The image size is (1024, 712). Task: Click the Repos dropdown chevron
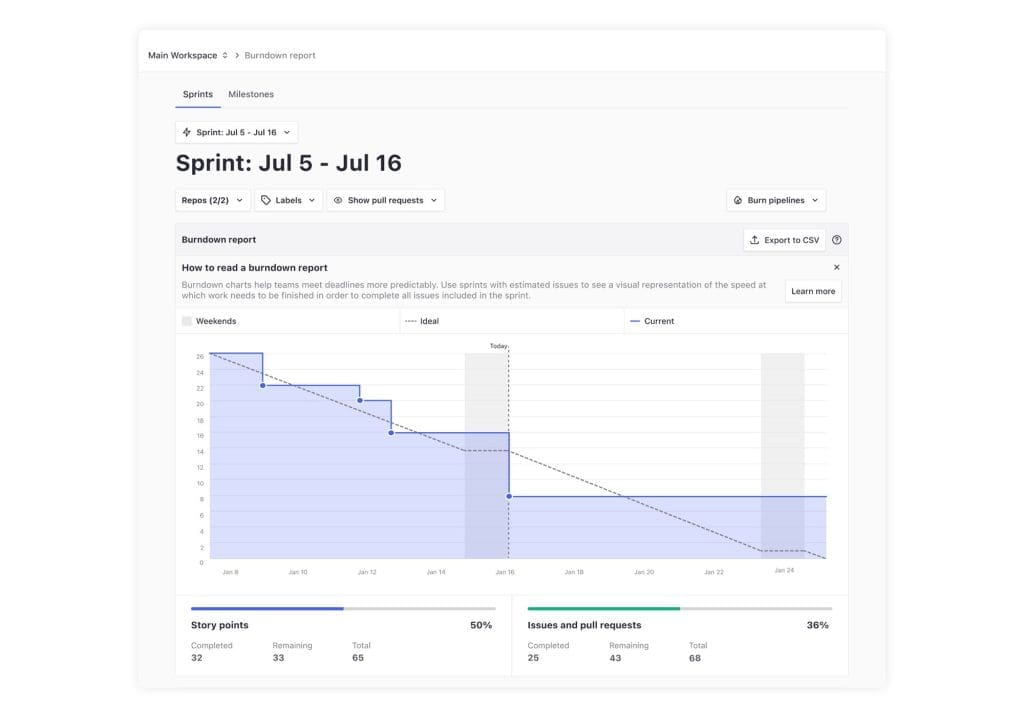(x=240, y=201)
